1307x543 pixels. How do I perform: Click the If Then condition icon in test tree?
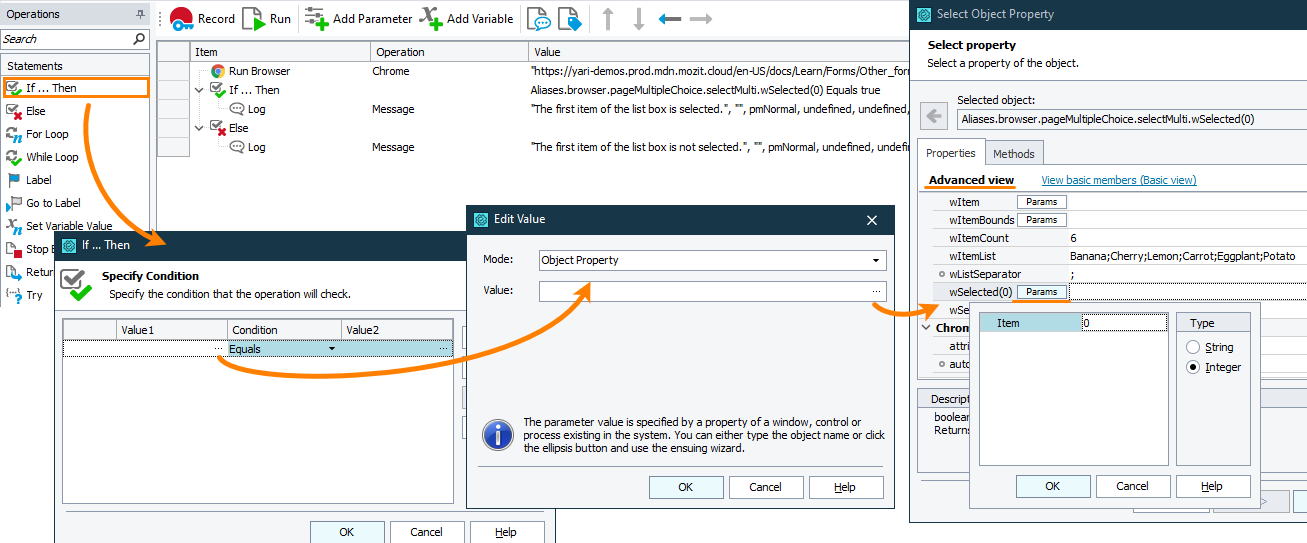click(x=218, y=91)
